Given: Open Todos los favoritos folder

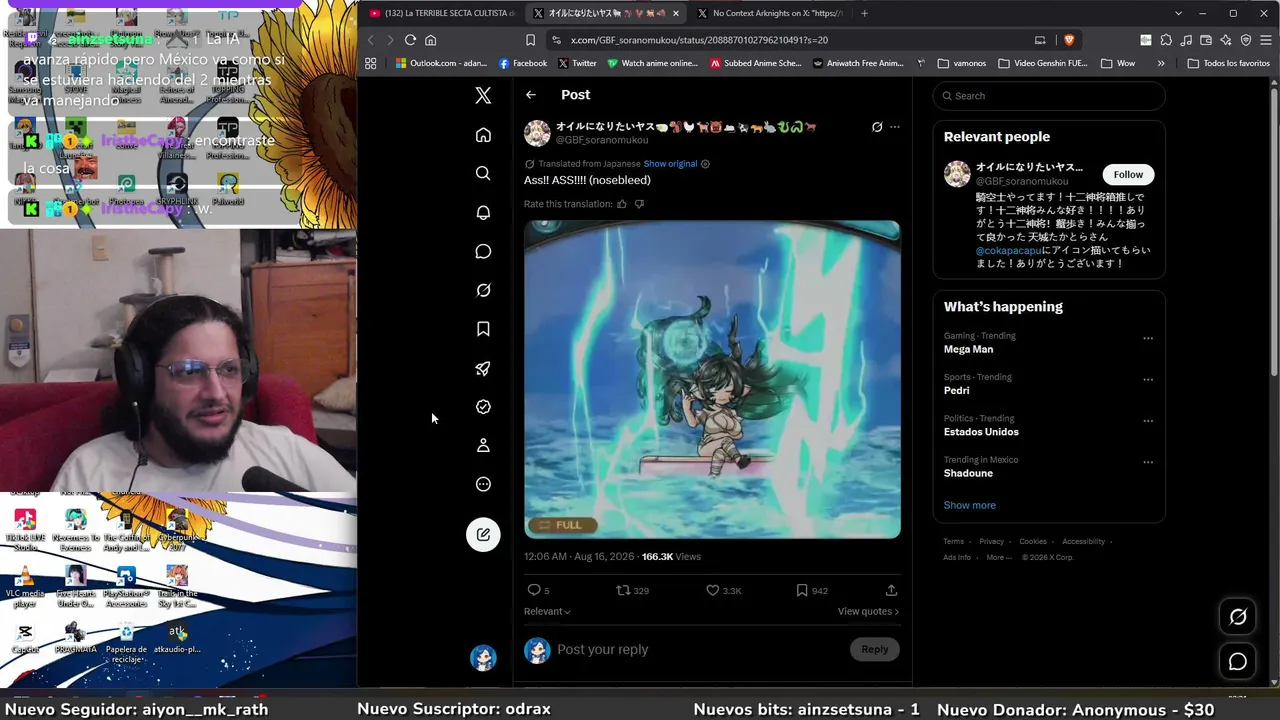Looking at the screenshot, I should click(1229, 63).
